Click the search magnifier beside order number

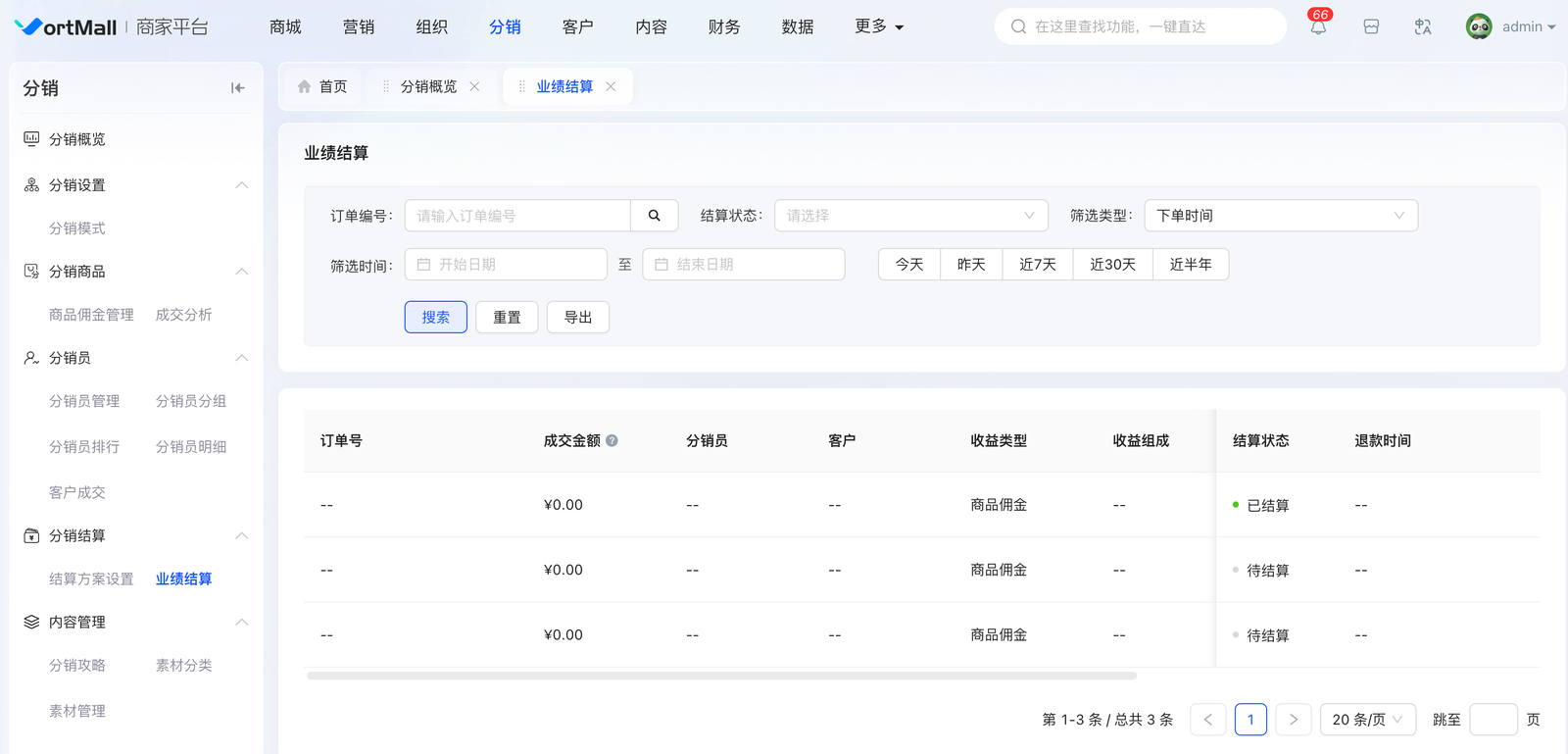point(654,216)
